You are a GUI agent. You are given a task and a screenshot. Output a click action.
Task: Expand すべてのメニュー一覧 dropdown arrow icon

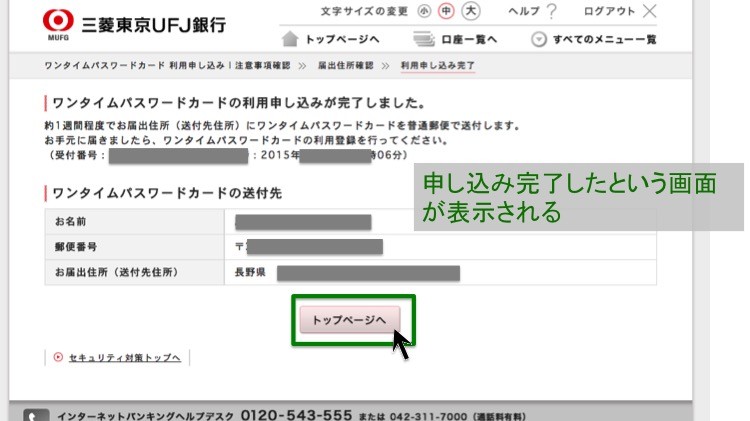539,39
